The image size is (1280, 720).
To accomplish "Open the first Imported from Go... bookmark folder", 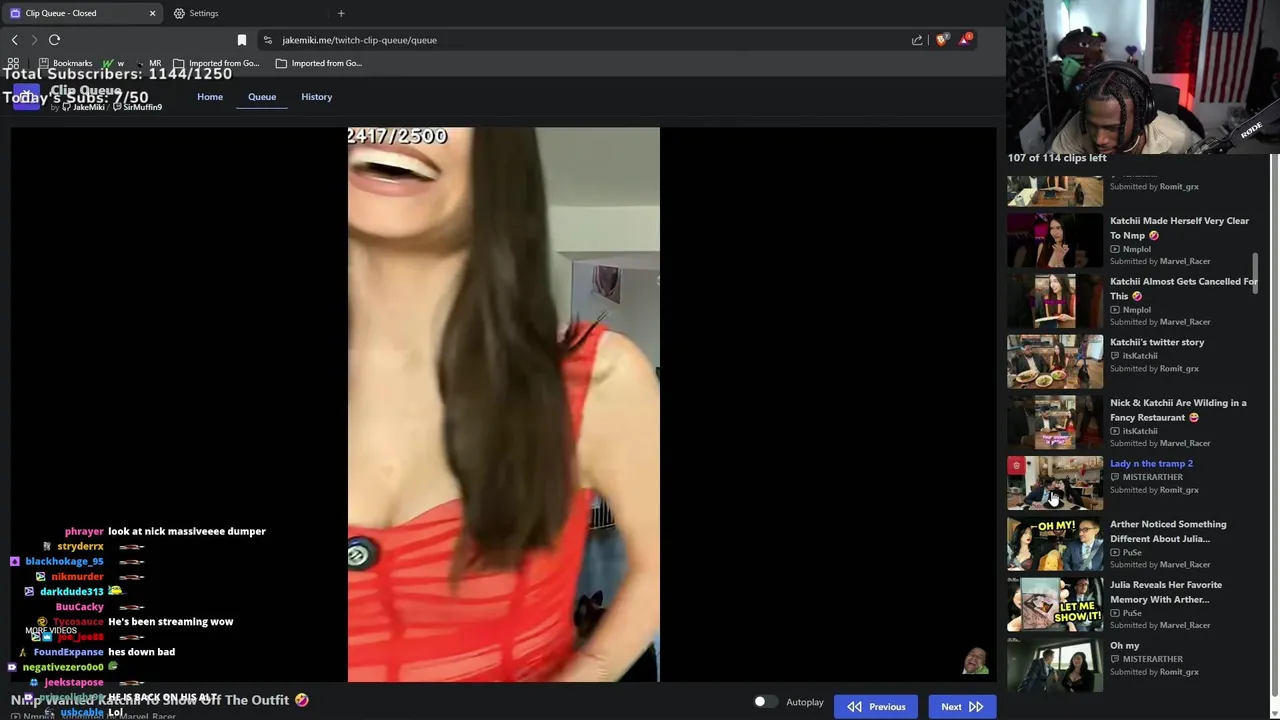I will point(216,63).
